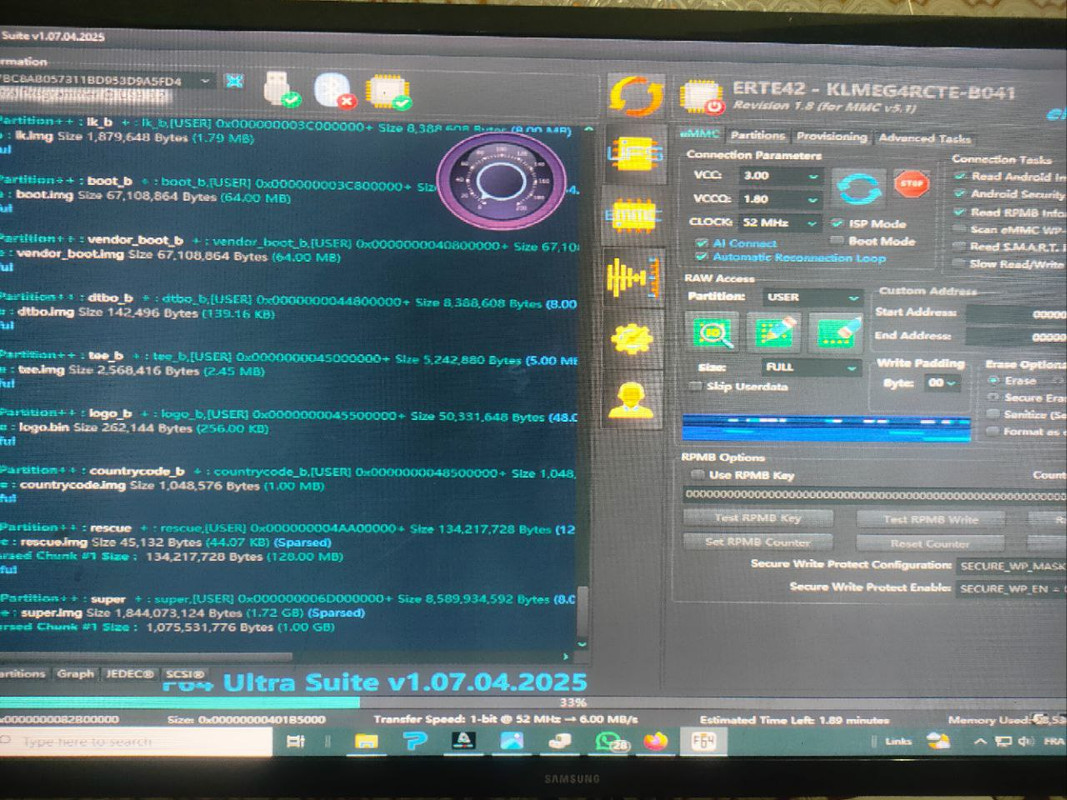Click the RAW Access read icon with magnifier
This screenshot has height=800, width=1067.
coord(712,333)
